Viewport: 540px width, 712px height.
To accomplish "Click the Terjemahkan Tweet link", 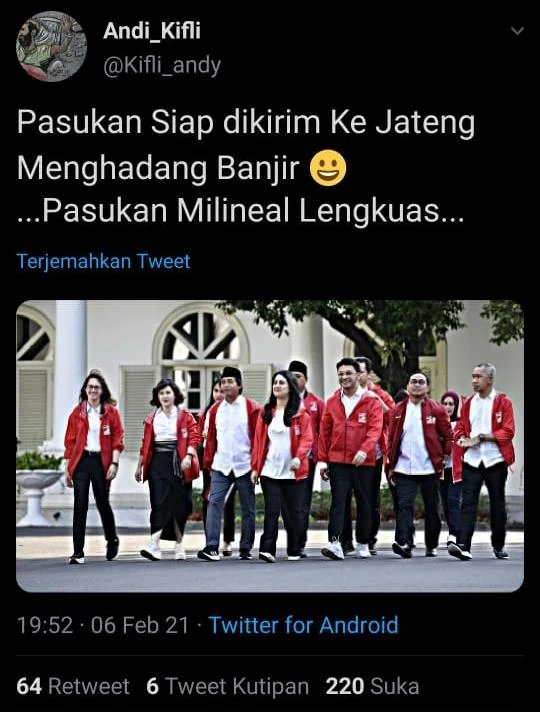I will point(103,262).
